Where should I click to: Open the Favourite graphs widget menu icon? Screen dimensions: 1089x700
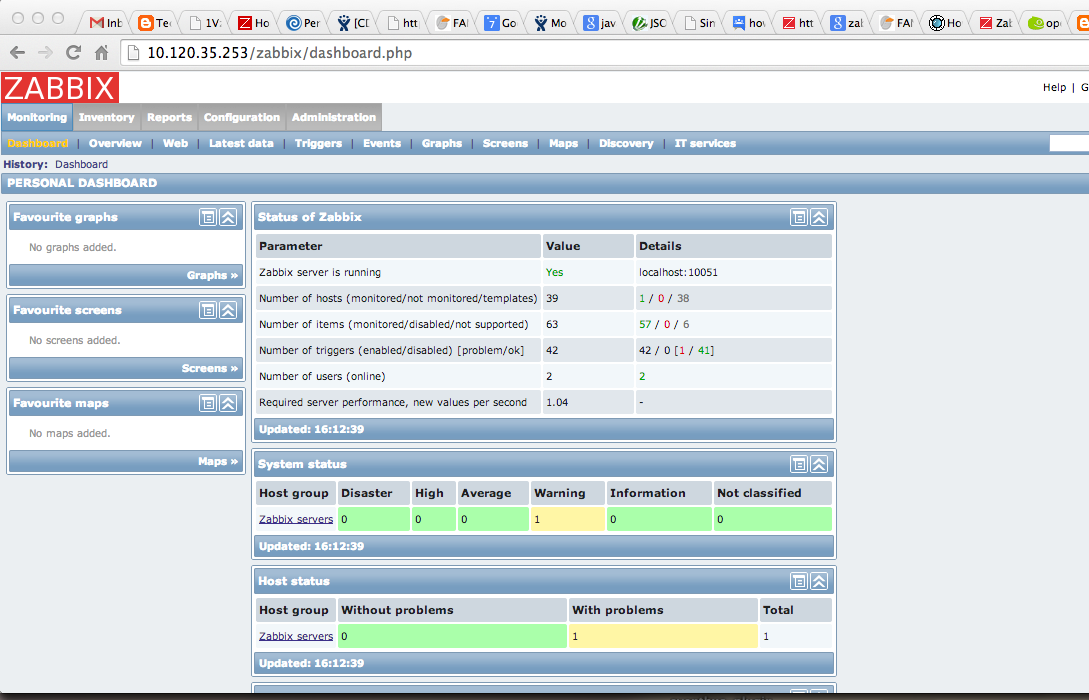tap(208, 217)
